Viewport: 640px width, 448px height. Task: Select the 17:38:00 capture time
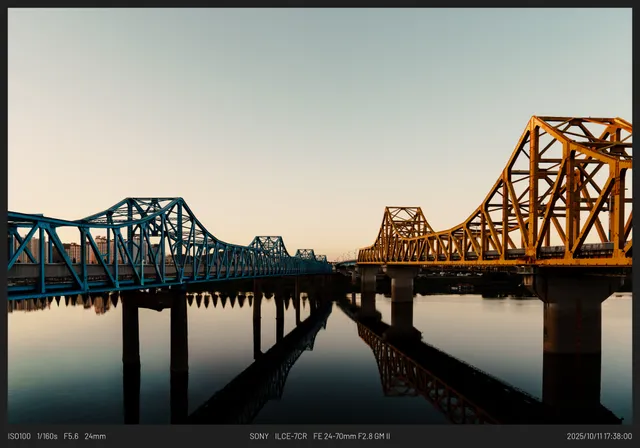point(619,436)
